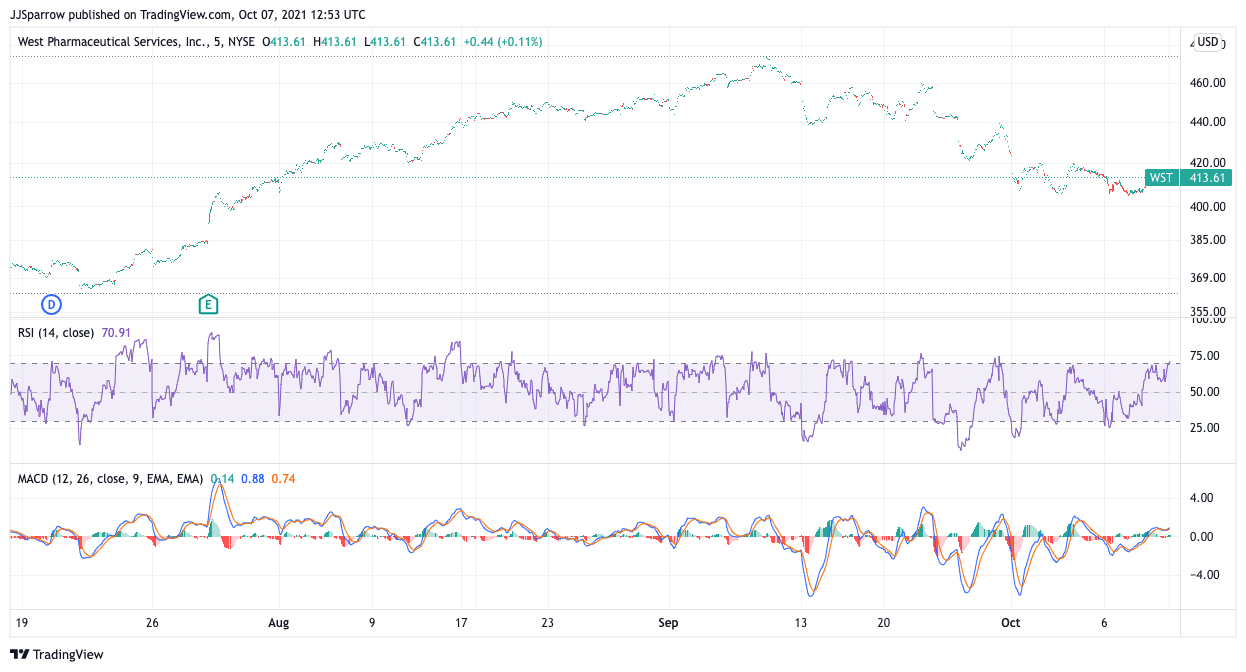Viewport: 1246px width, 672px height.
Task: Click the 13 date on the time axis
Action: point(800,623)
